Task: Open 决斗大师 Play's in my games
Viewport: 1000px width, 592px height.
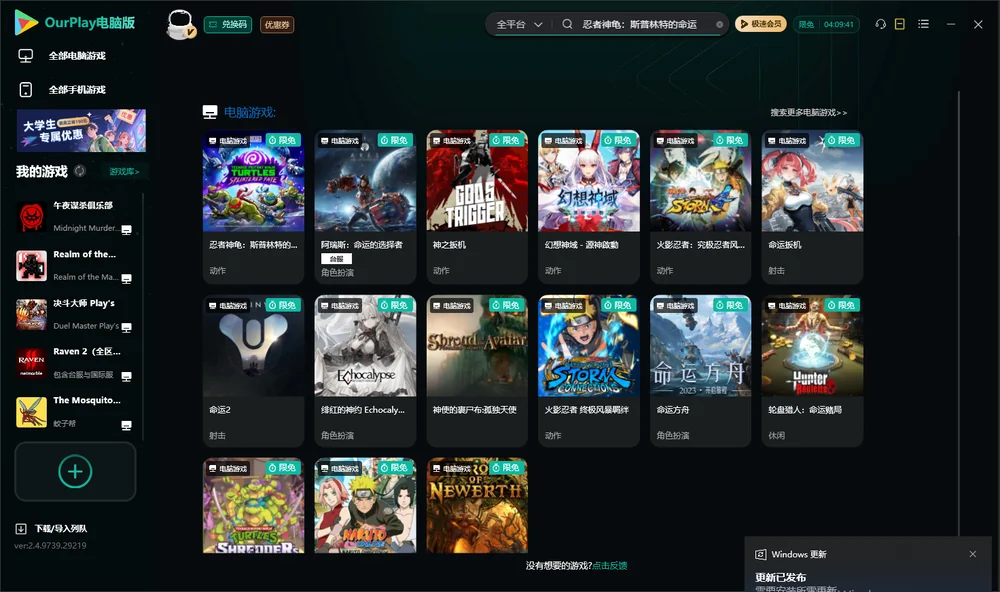Action: coord(75,314)
